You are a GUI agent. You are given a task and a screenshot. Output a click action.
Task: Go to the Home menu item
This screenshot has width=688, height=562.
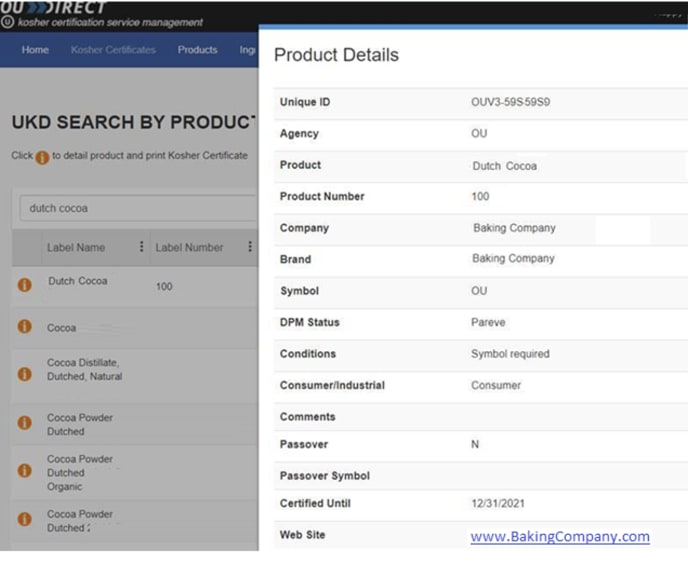tap(35, 50)
